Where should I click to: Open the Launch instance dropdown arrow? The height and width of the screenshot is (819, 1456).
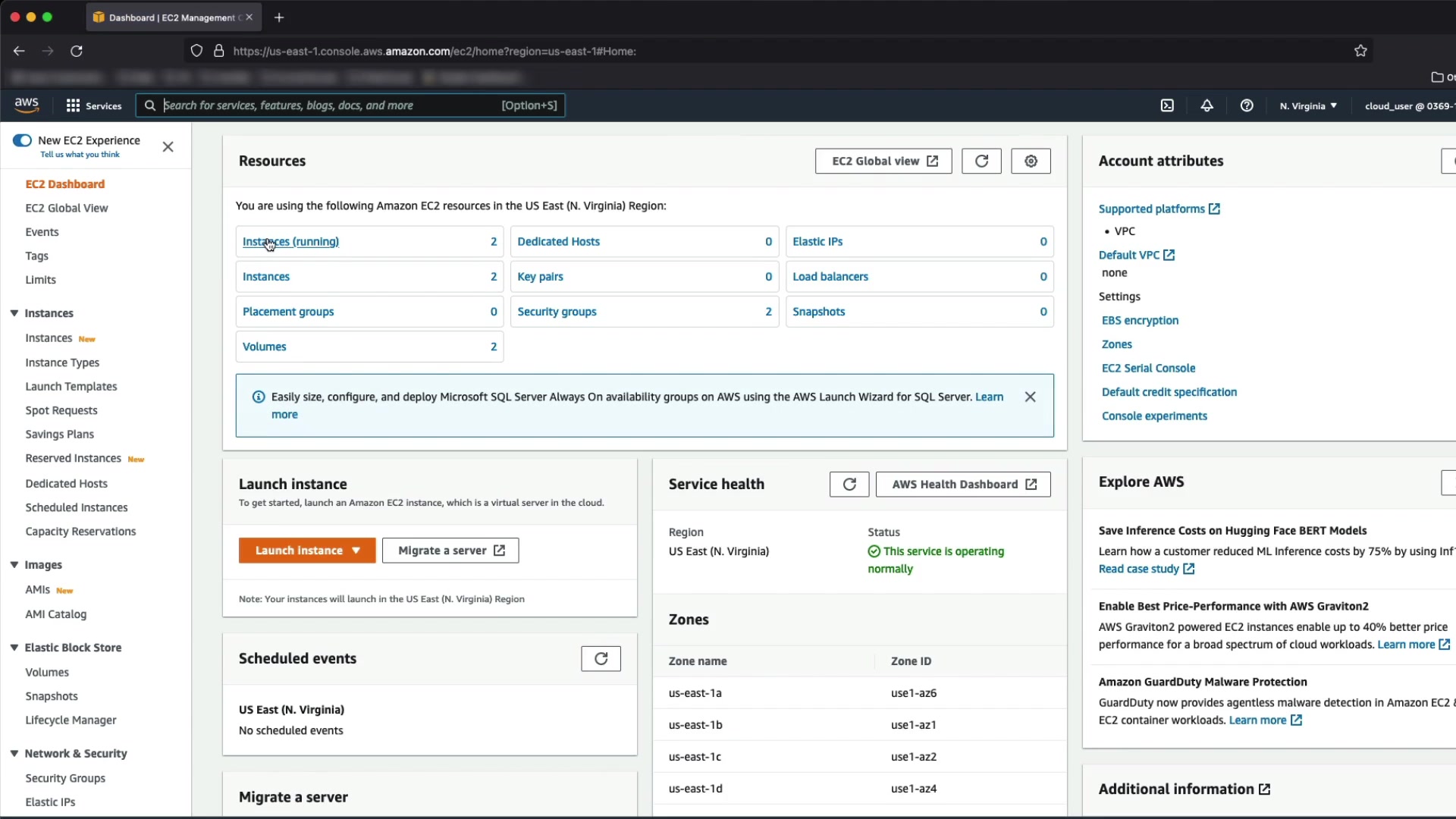[356, 551]
